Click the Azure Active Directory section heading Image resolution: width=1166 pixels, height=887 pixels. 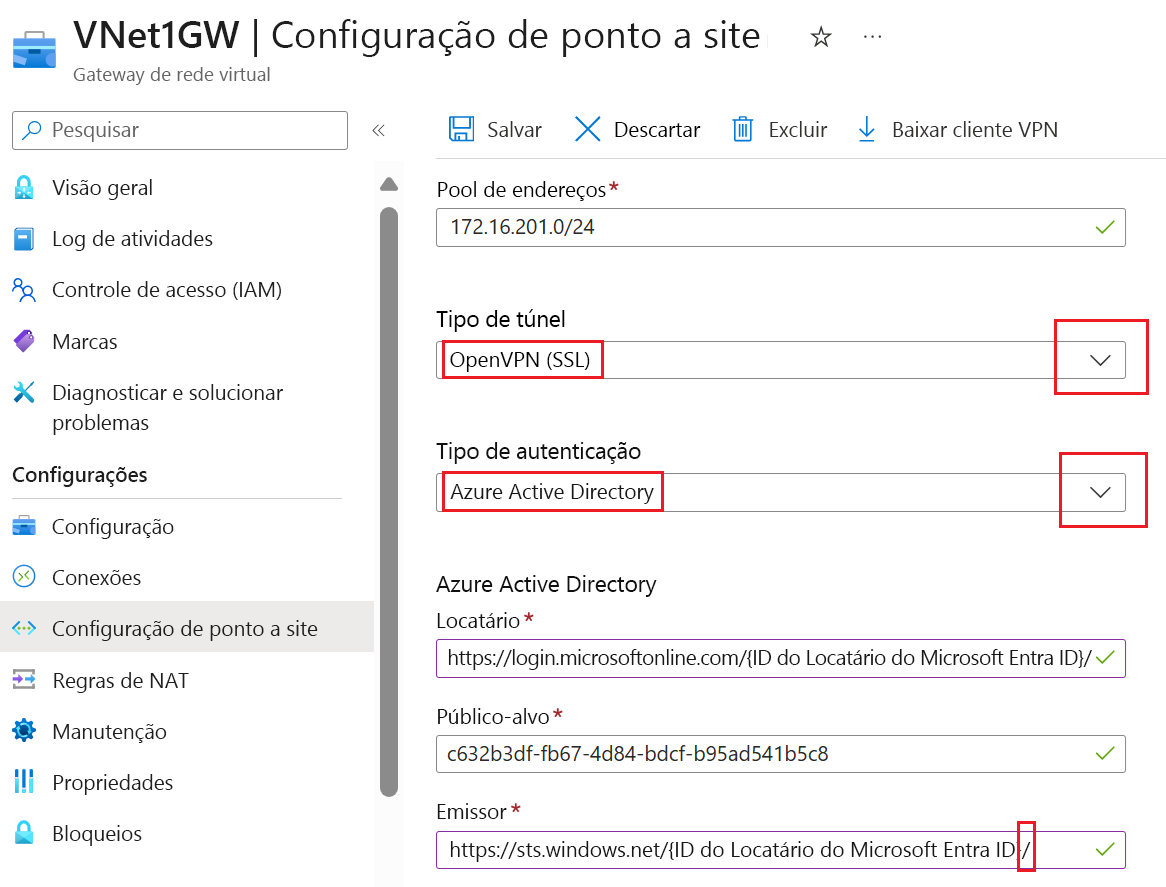click(x=547, y=584)
